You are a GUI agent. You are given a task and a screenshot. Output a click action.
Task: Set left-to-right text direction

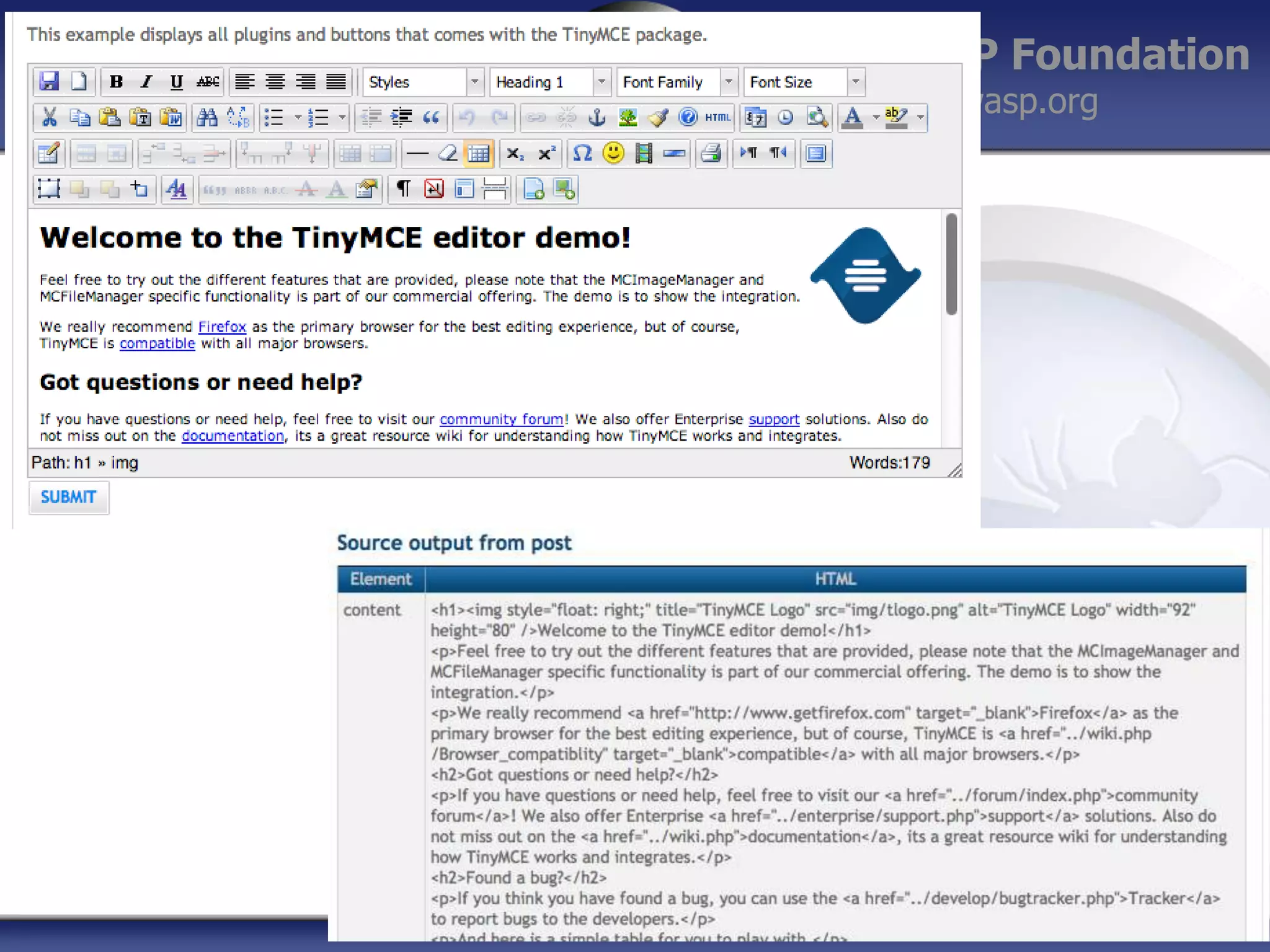pyautogui.click(x=748, y=153)
